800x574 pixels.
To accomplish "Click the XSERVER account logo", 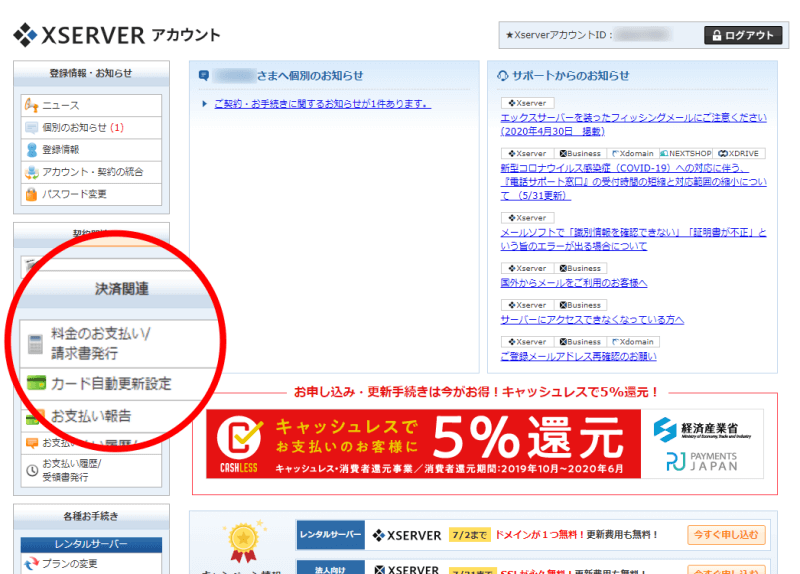I will (116, 35).
